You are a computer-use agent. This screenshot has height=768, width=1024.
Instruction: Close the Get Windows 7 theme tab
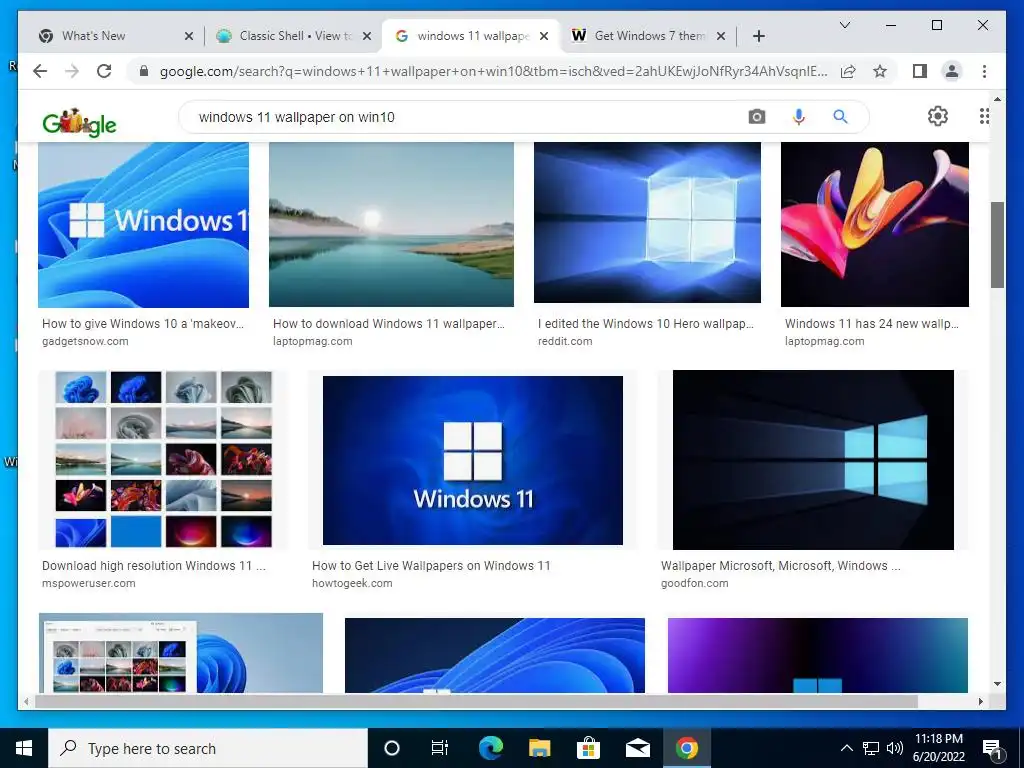click(x=721, y=36)
